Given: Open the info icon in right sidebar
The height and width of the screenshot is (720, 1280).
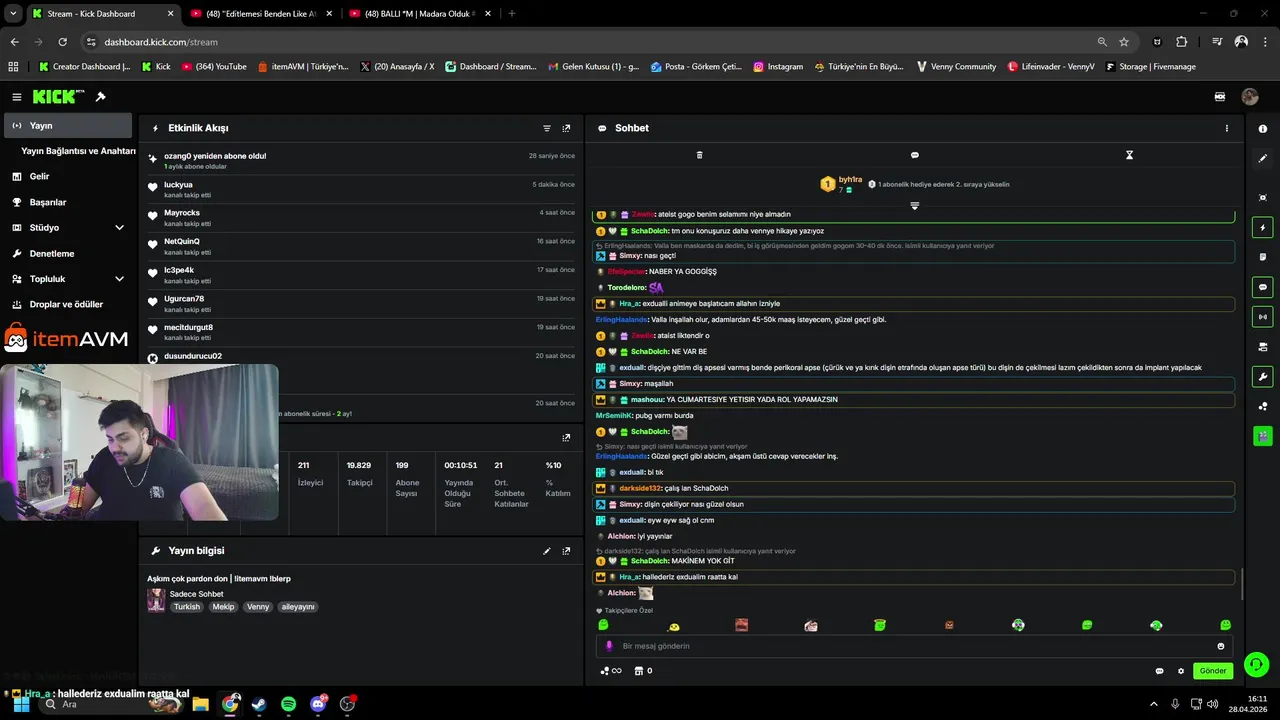Looking at the screenshot, I should [1263, 129].
